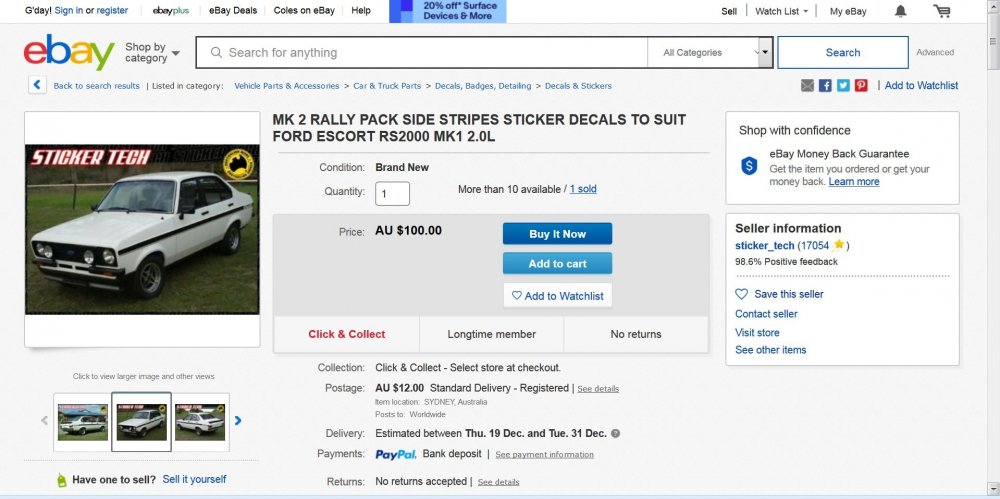Click back arrow to search results
Screen dimensions: 1000x499
pyautogui.click(x=37, y=85)
